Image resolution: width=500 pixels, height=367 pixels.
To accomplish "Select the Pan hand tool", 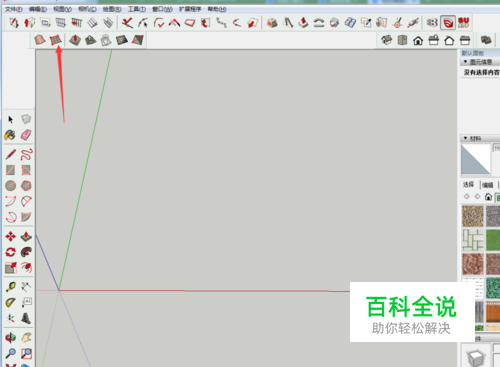I will pyautogui.click(x=26, y=337).
